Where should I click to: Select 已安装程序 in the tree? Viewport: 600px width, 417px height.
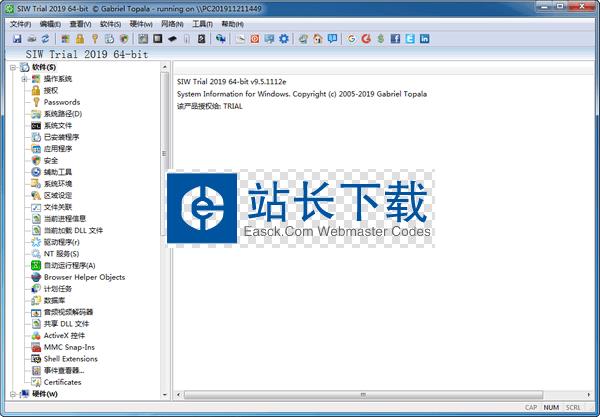click(x=61, y=137)
